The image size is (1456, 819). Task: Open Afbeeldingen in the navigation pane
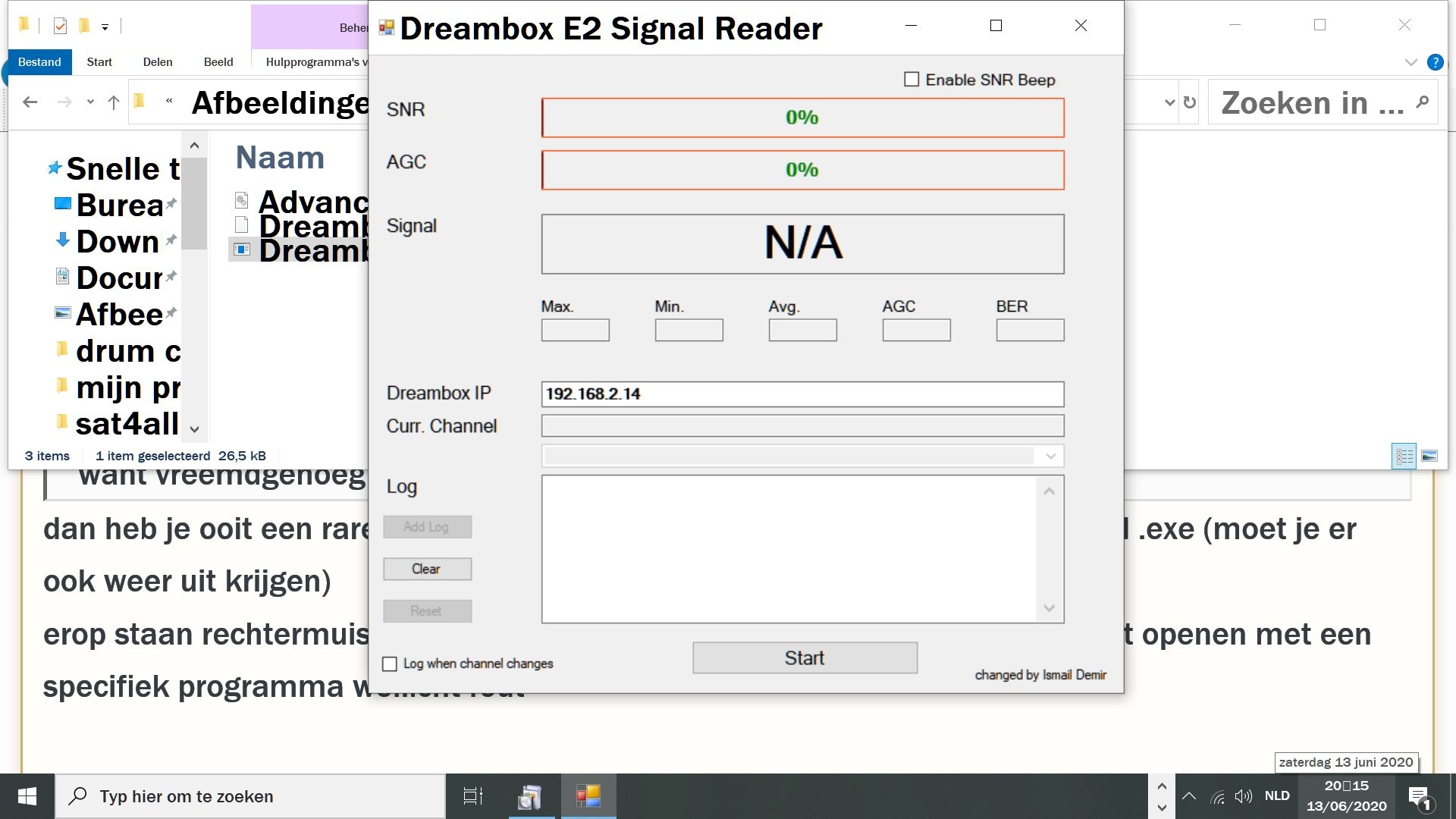pos(118,314)
